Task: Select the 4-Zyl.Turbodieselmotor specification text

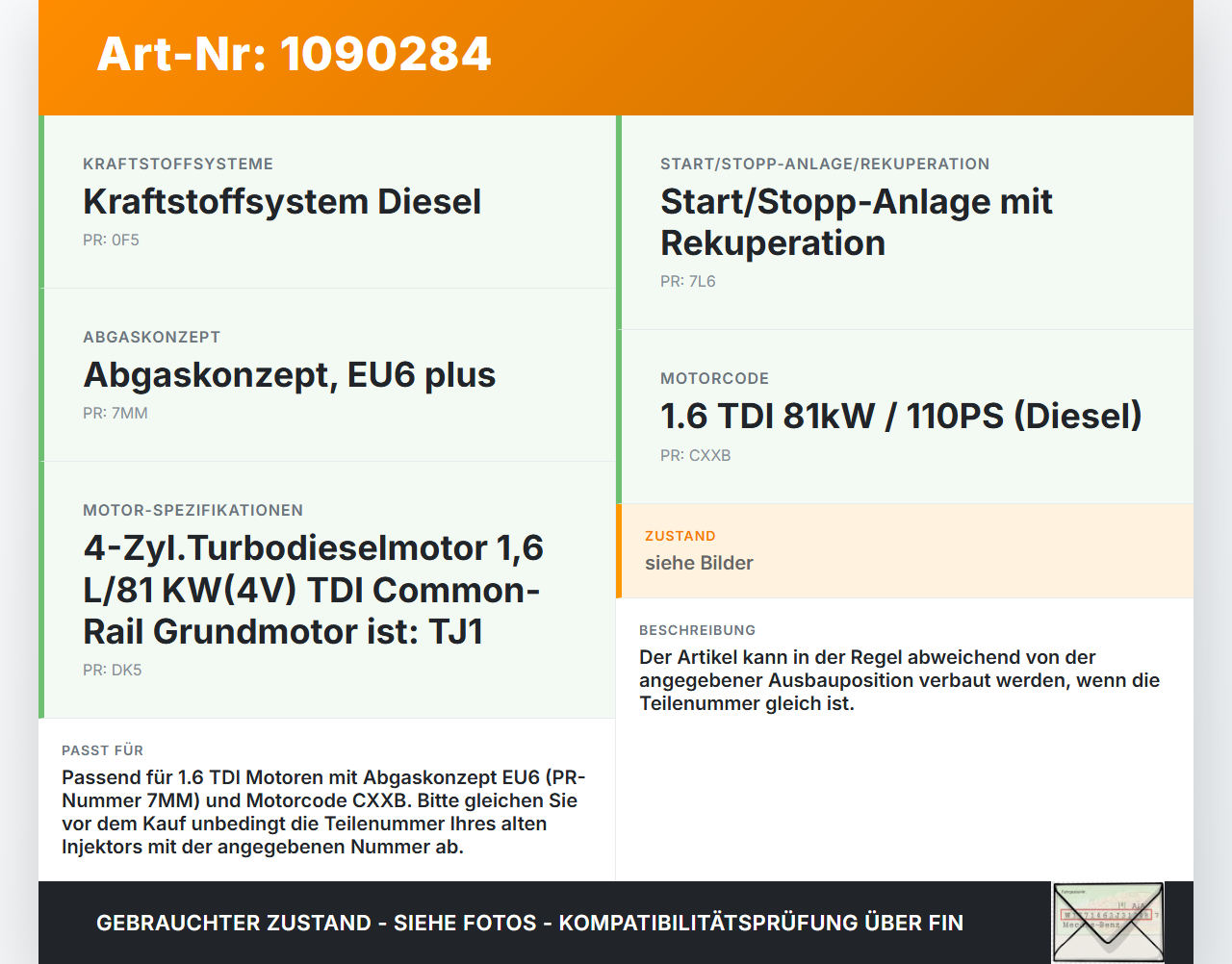Action: point(313,590)
